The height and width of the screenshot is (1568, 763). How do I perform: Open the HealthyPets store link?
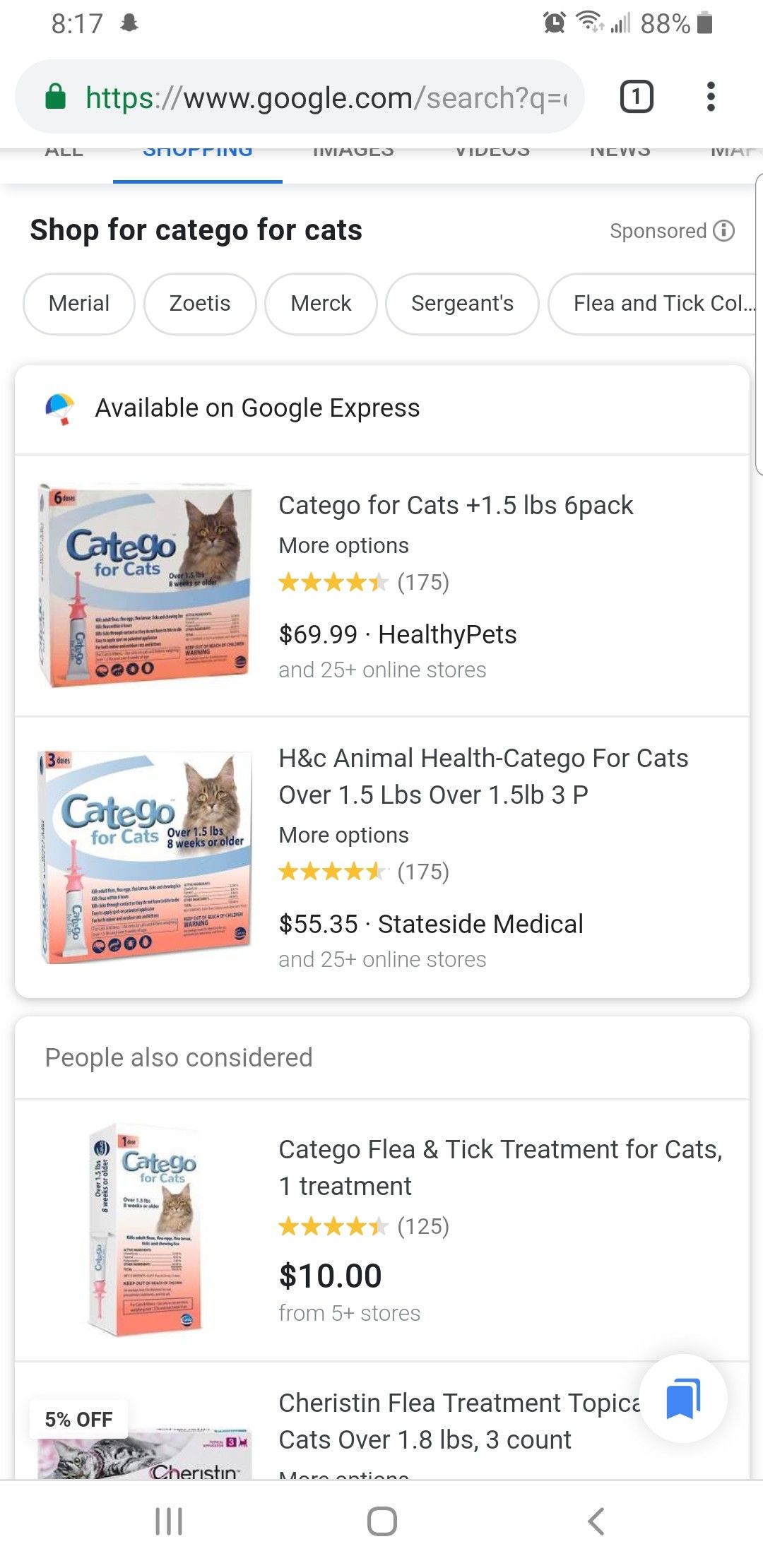pyautogui.click(x=447, y=634)
